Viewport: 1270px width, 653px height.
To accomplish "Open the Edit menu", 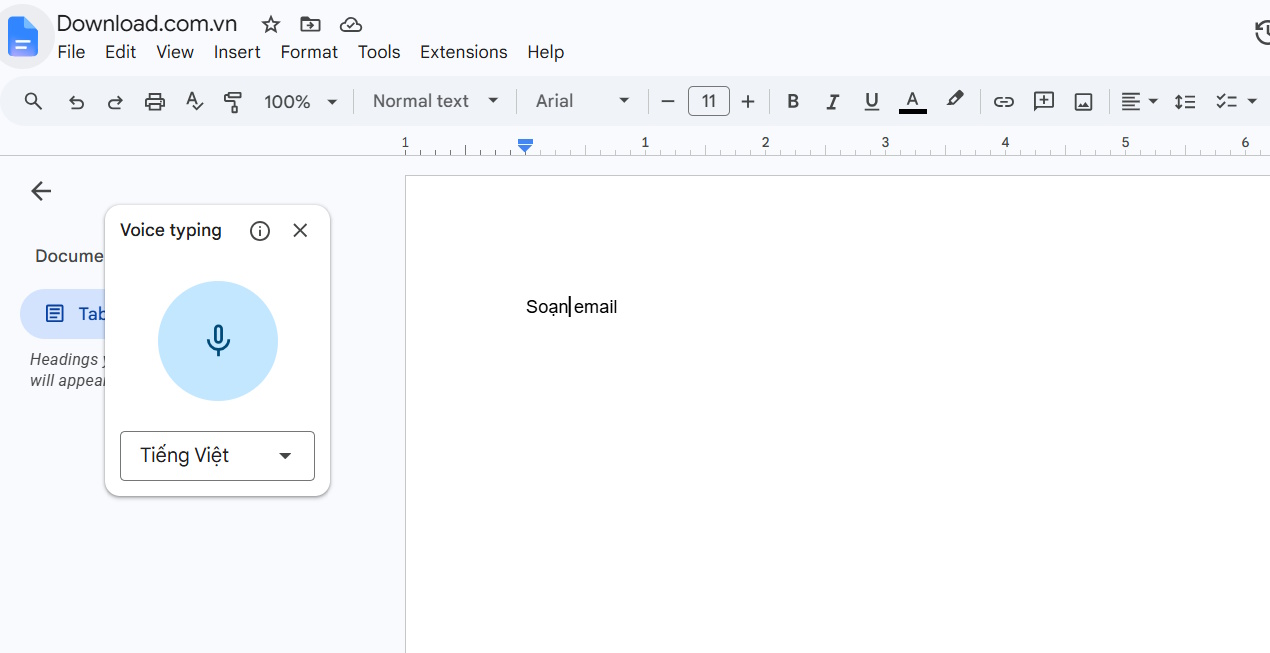I will coord(120,52).
